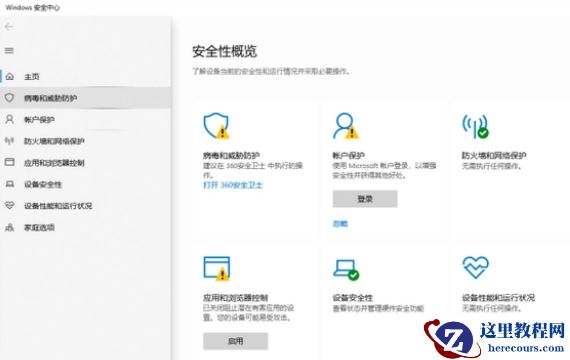Click the window icon beside 应用和浏览器控制 in sidebar
Image resolution: width=570 pixels, height=360 pixels.
[x=9, y=162]
